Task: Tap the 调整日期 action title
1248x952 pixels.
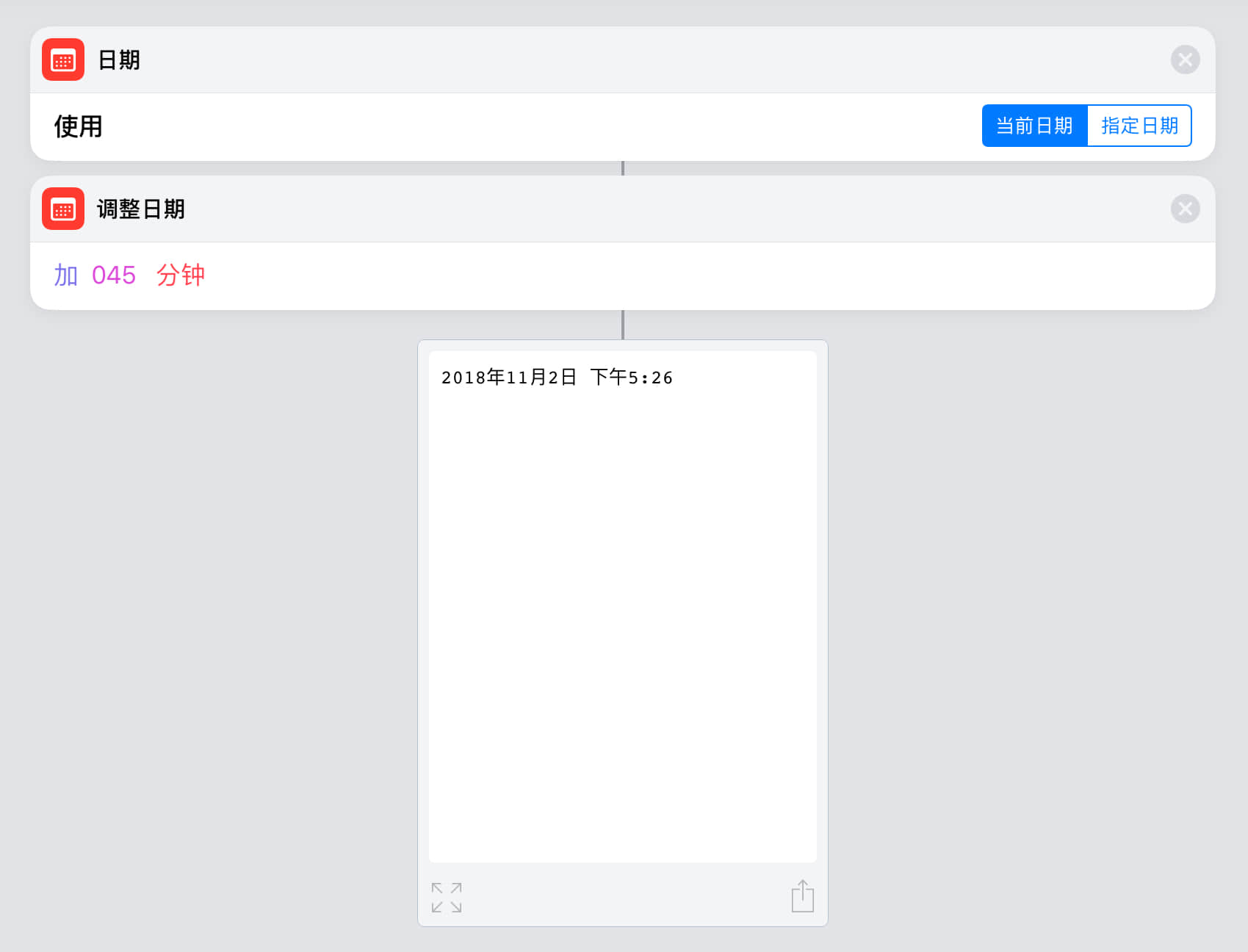Action: [141, 209]
